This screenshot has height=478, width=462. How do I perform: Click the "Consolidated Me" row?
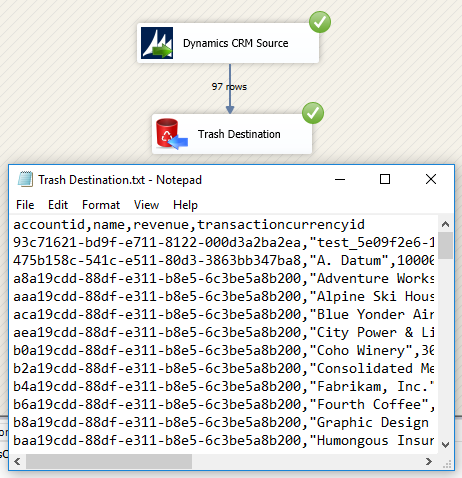point(224,368)
